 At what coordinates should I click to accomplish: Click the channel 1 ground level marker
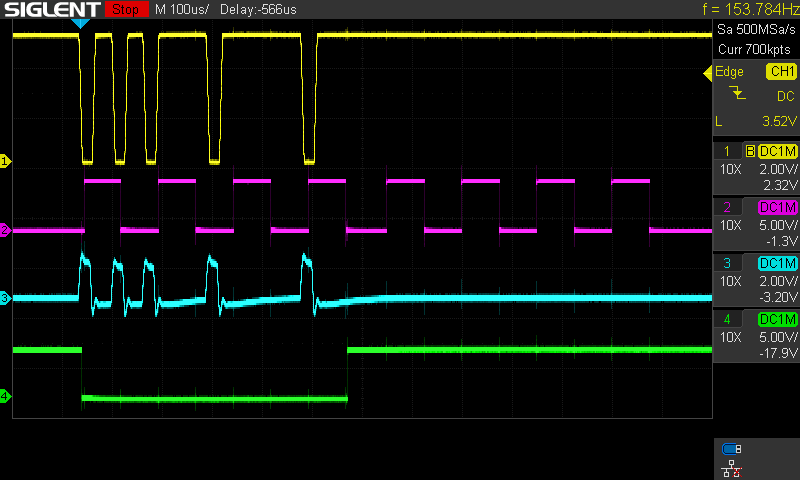coord(5,161)
